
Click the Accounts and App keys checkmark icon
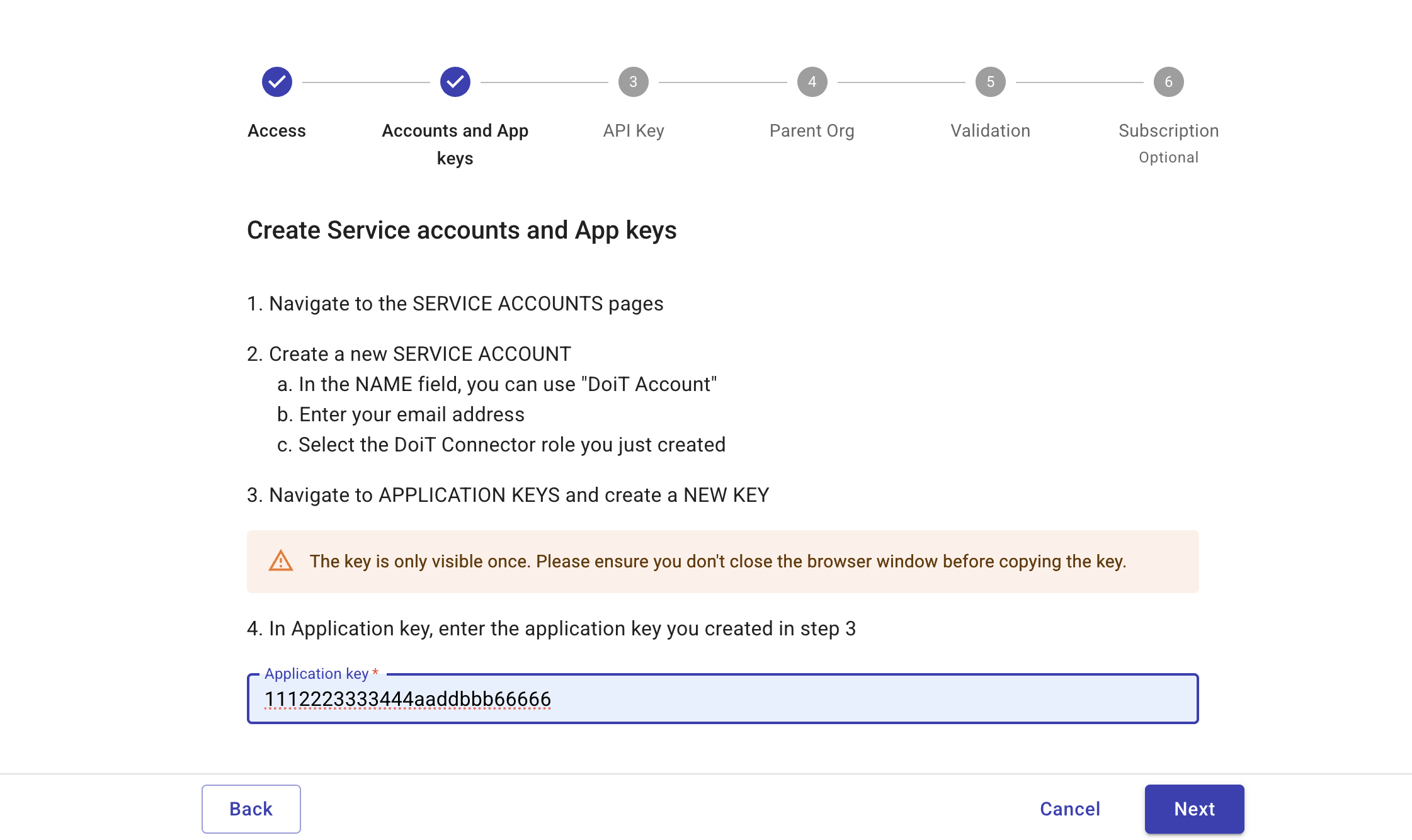[455, 81]
